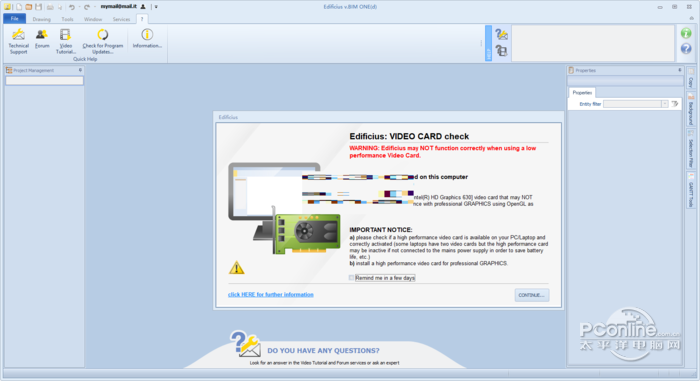Open the Information ribbon button
Screen dimensions: 700x381
(x=147, y=38)
